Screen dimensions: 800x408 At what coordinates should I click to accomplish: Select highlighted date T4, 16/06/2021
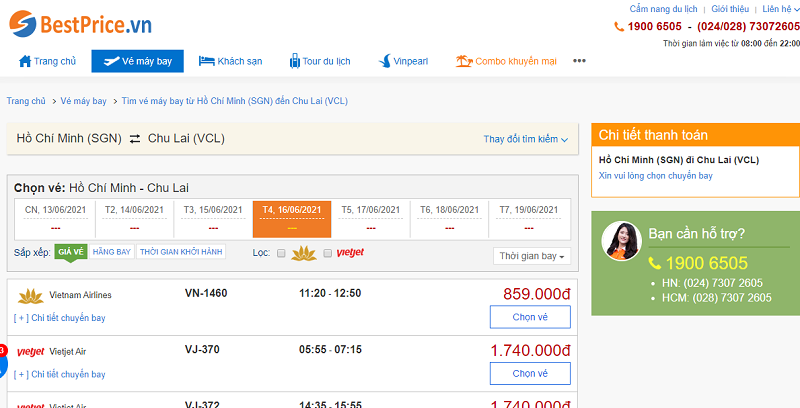[292, 219]
